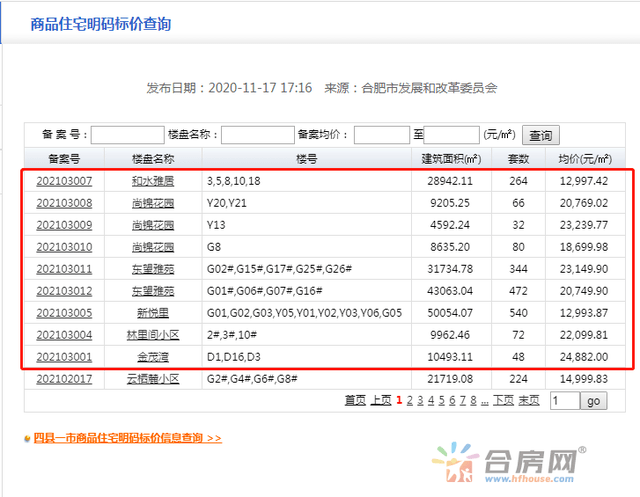Select the units cell 472

pos(518,291)
